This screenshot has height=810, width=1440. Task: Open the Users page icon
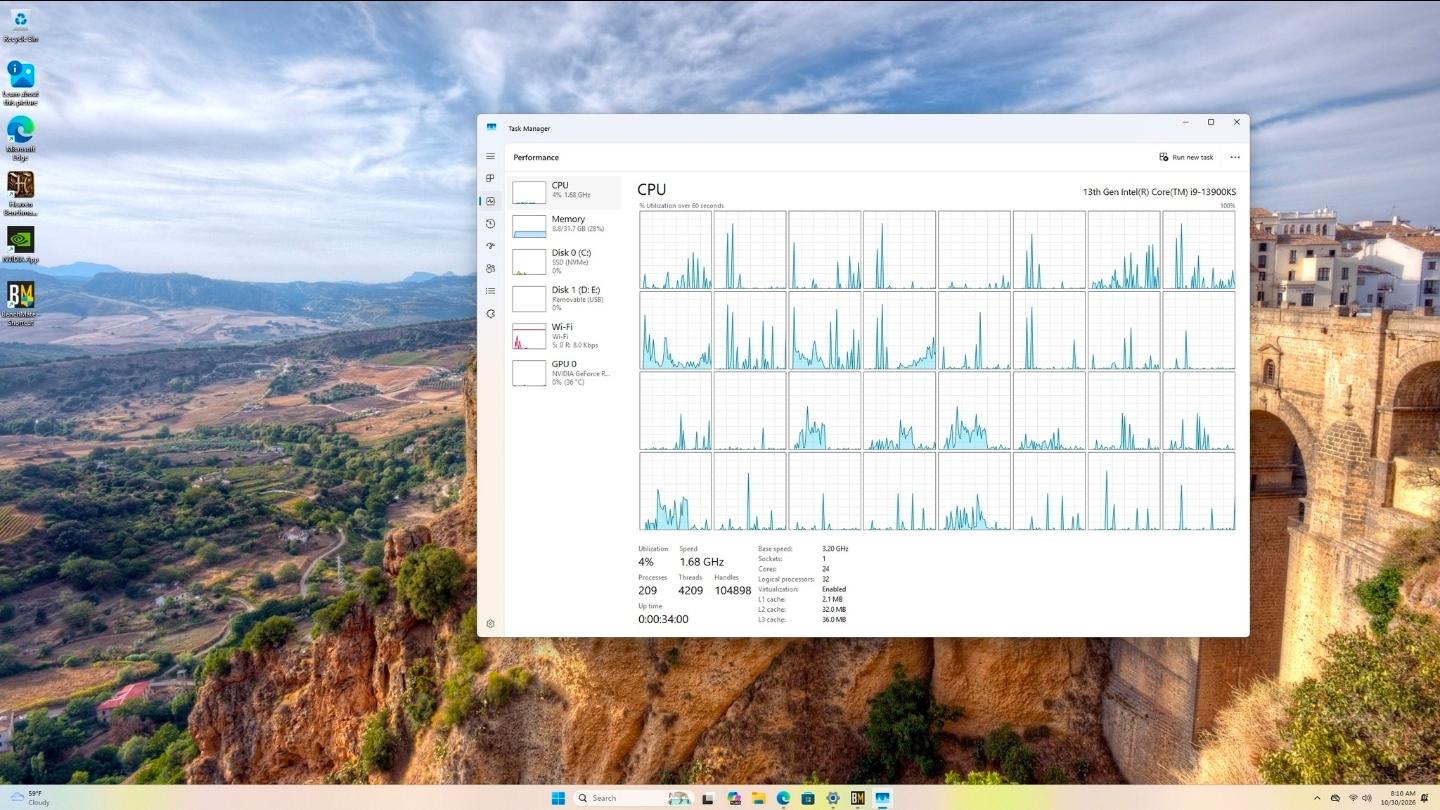pyautogui.click(x=490, y=268)
